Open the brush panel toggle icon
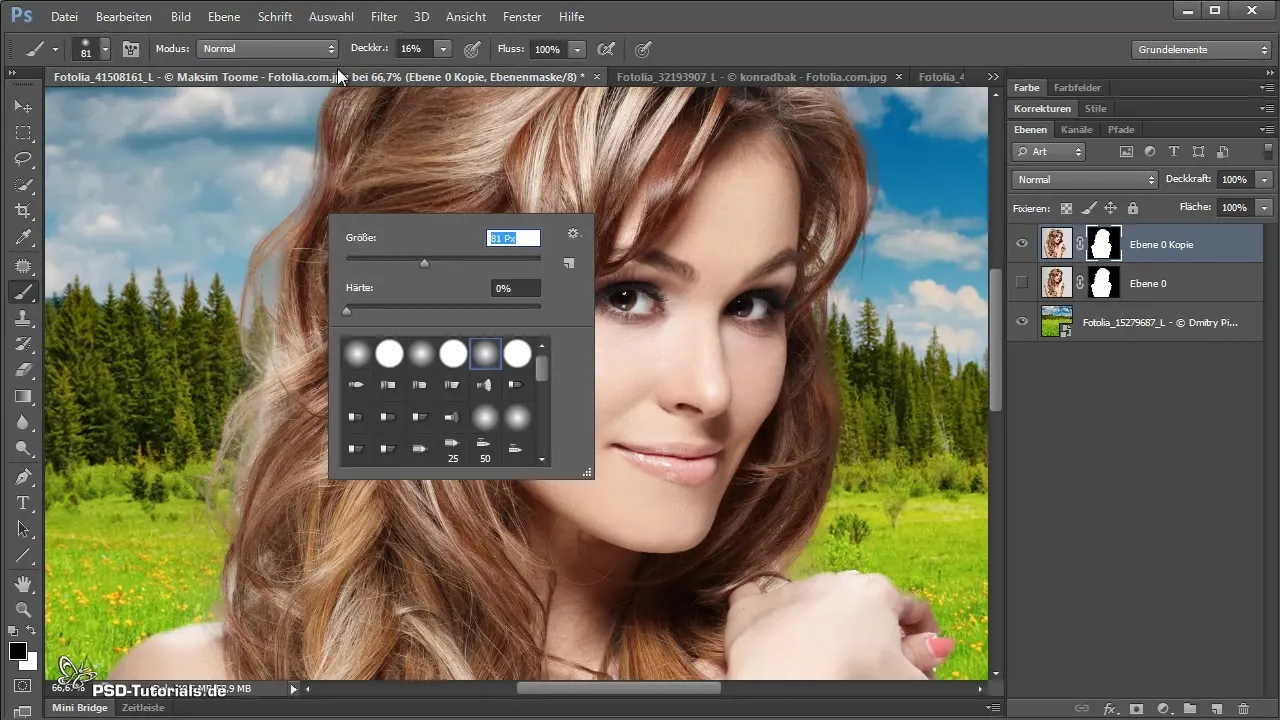This screenshot has height=720, width=1280. (x=130, y=48)
